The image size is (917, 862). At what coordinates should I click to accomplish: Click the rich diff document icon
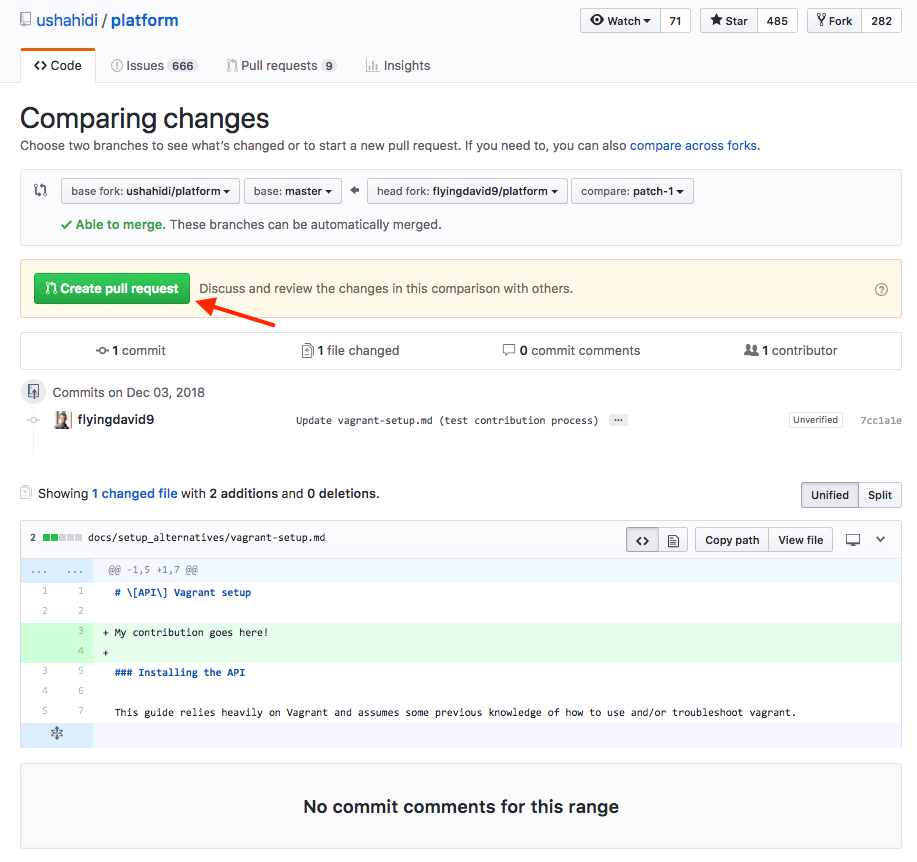673,540
